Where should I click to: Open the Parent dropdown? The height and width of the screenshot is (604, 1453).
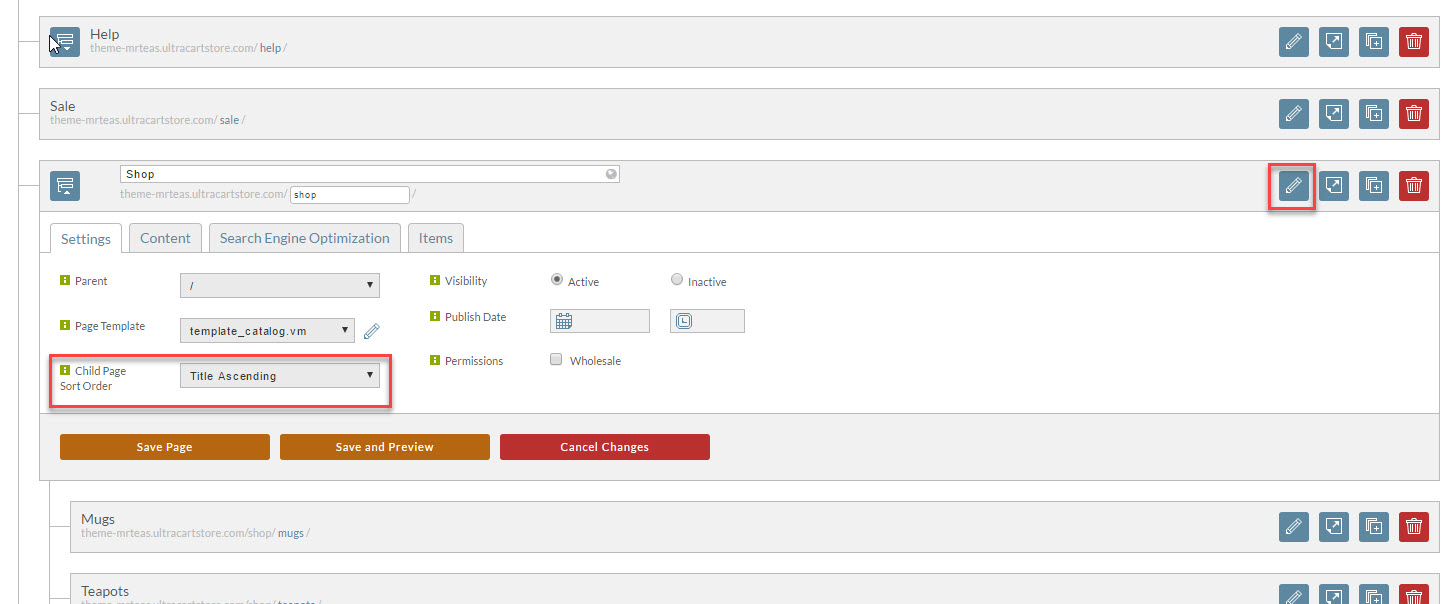point(280,286)
